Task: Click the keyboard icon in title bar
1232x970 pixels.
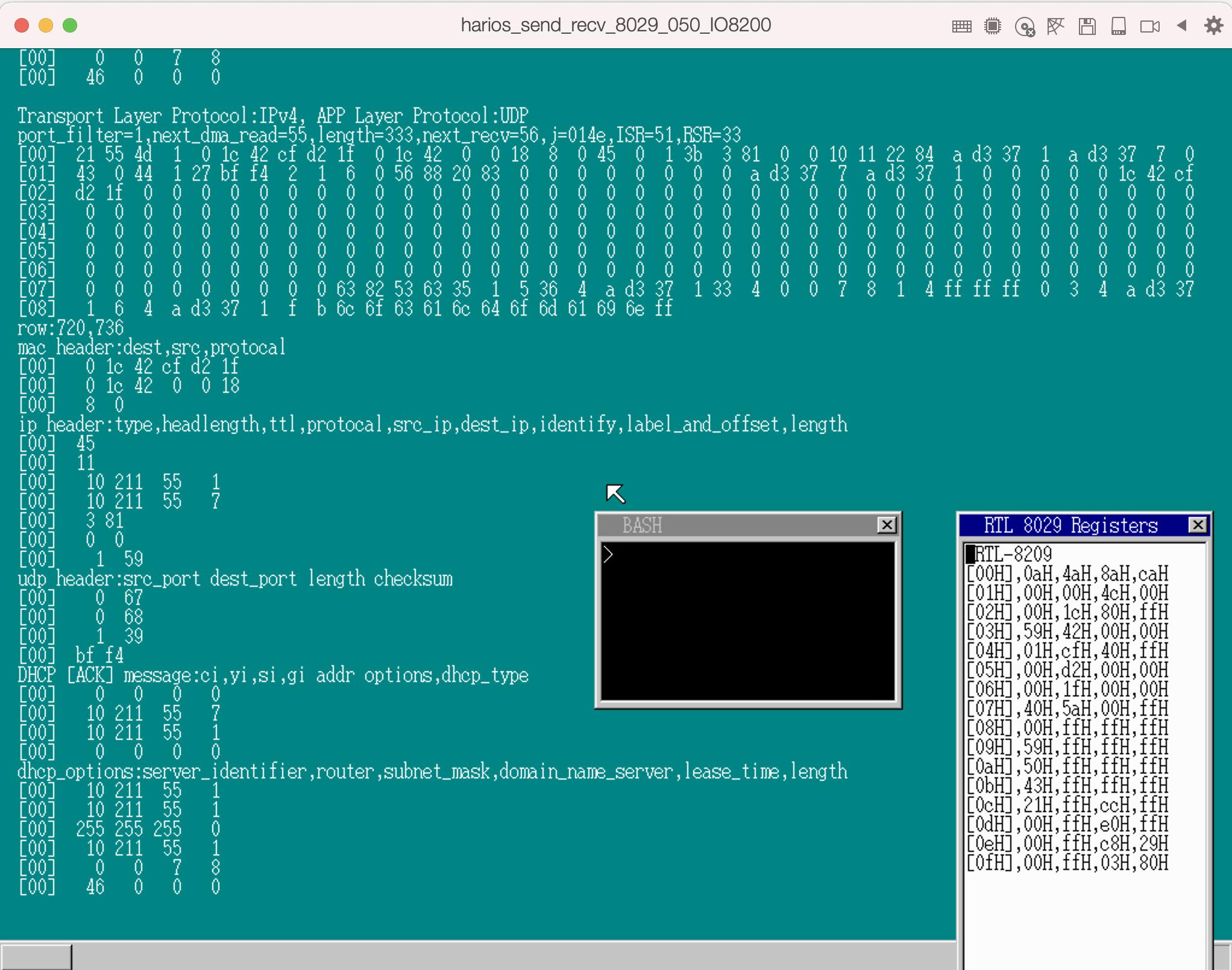Action: pos(961,26)
